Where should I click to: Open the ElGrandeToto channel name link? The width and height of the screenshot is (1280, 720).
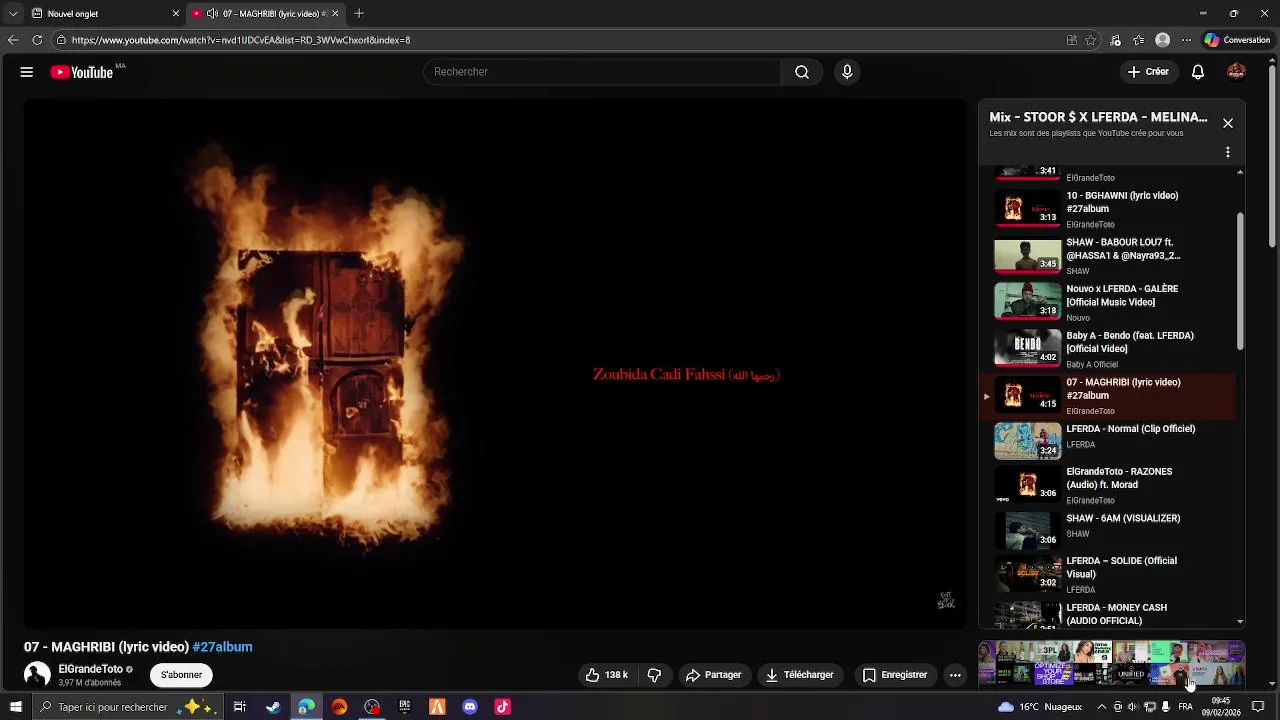point(90,669)
